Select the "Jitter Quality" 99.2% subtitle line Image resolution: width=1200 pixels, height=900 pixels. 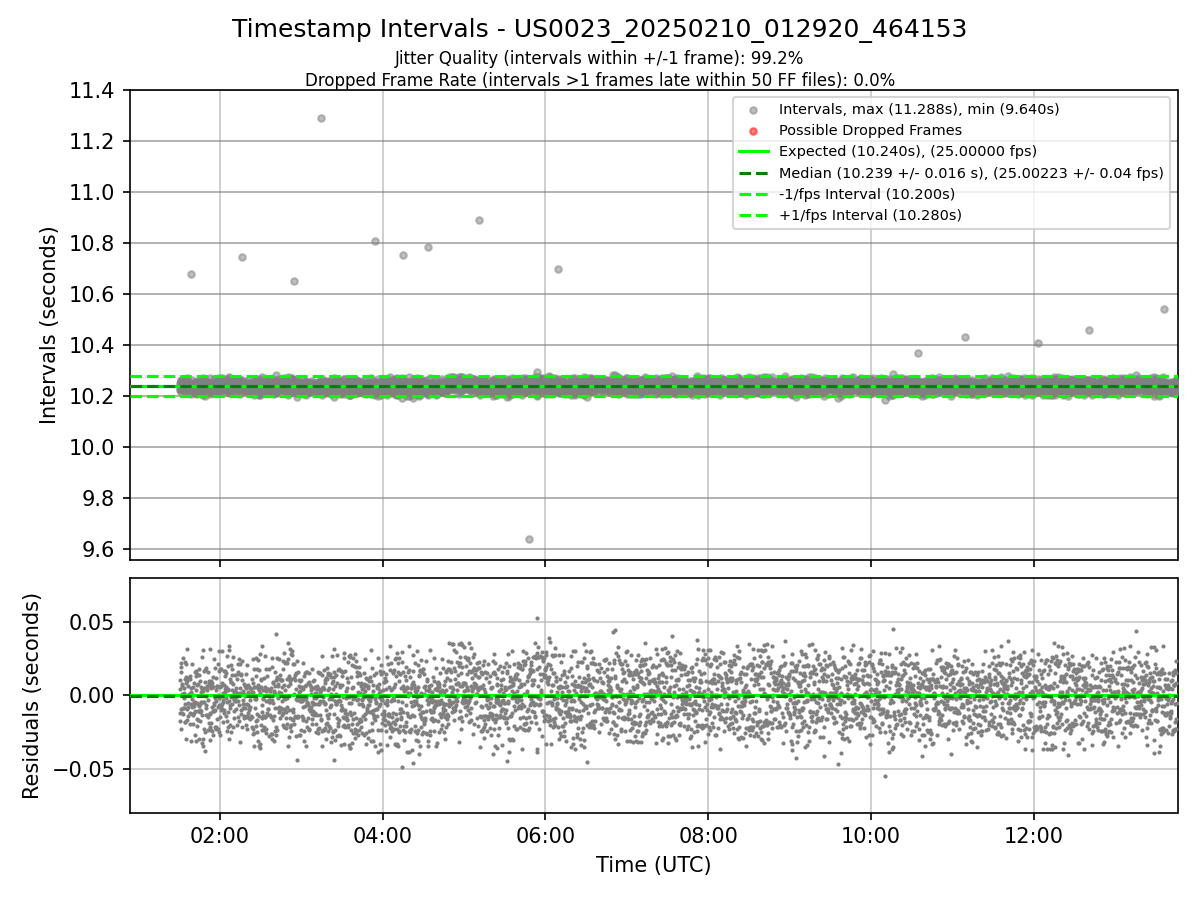point(599,58)
